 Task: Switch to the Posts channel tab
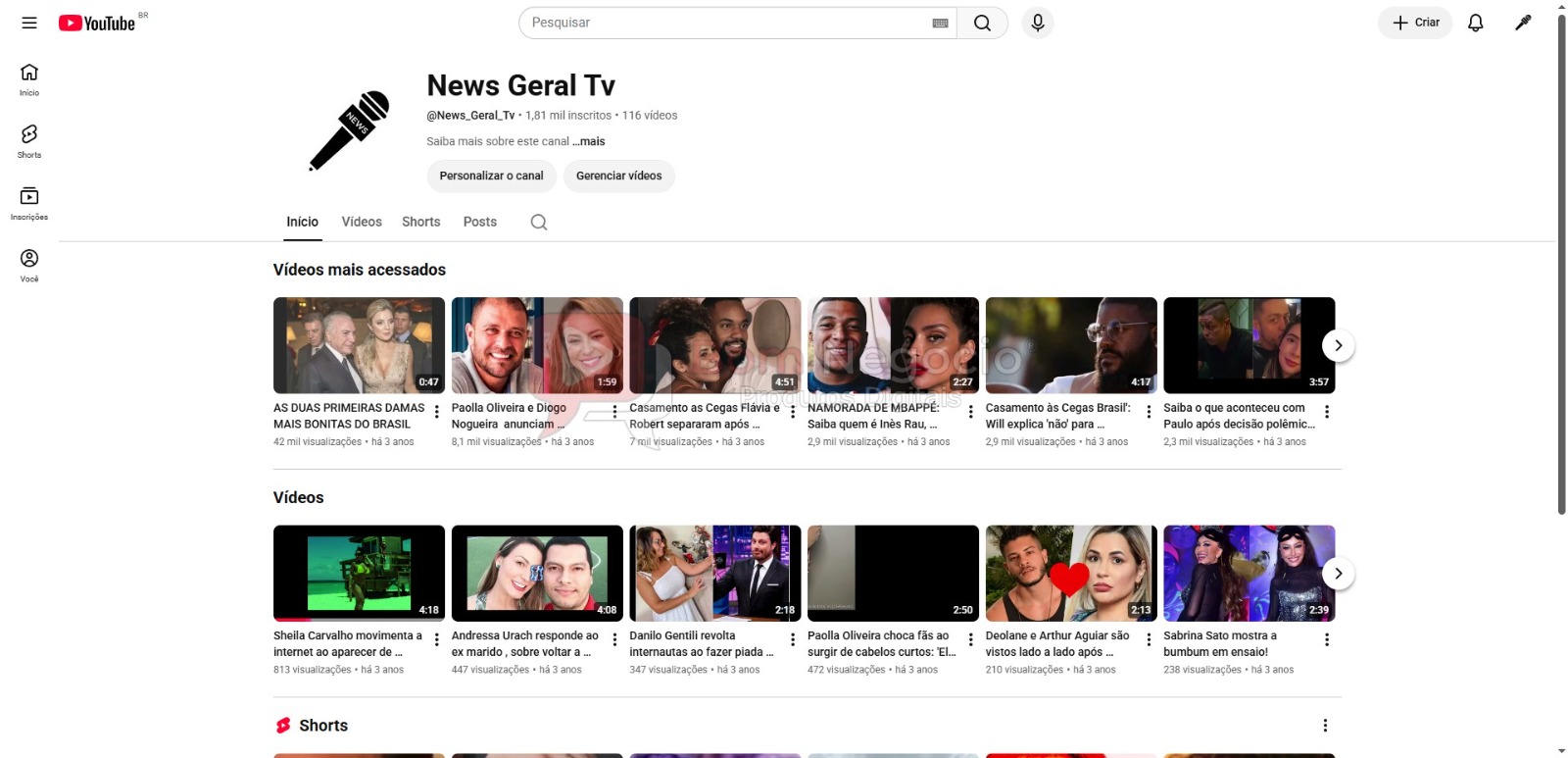pos(480,222)
